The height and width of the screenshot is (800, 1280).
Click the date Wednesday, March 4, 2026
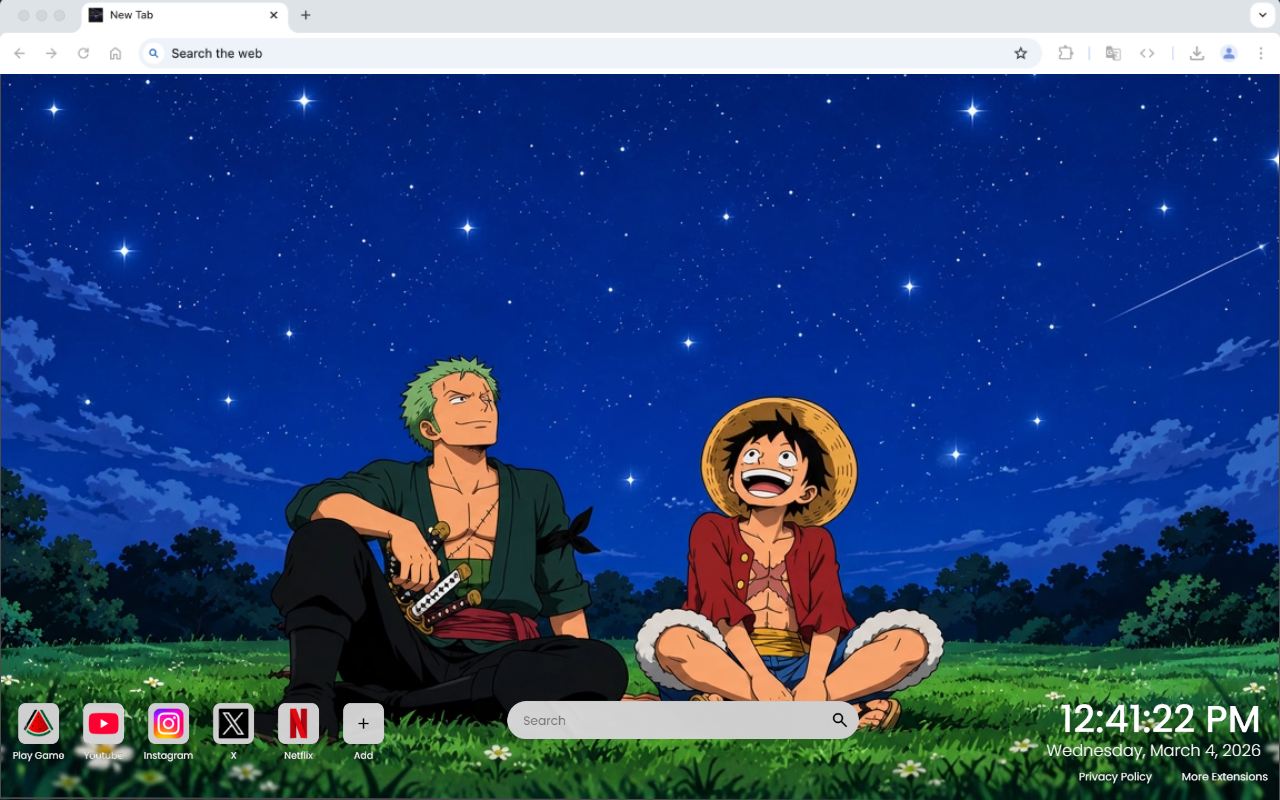coord(1154,750)
